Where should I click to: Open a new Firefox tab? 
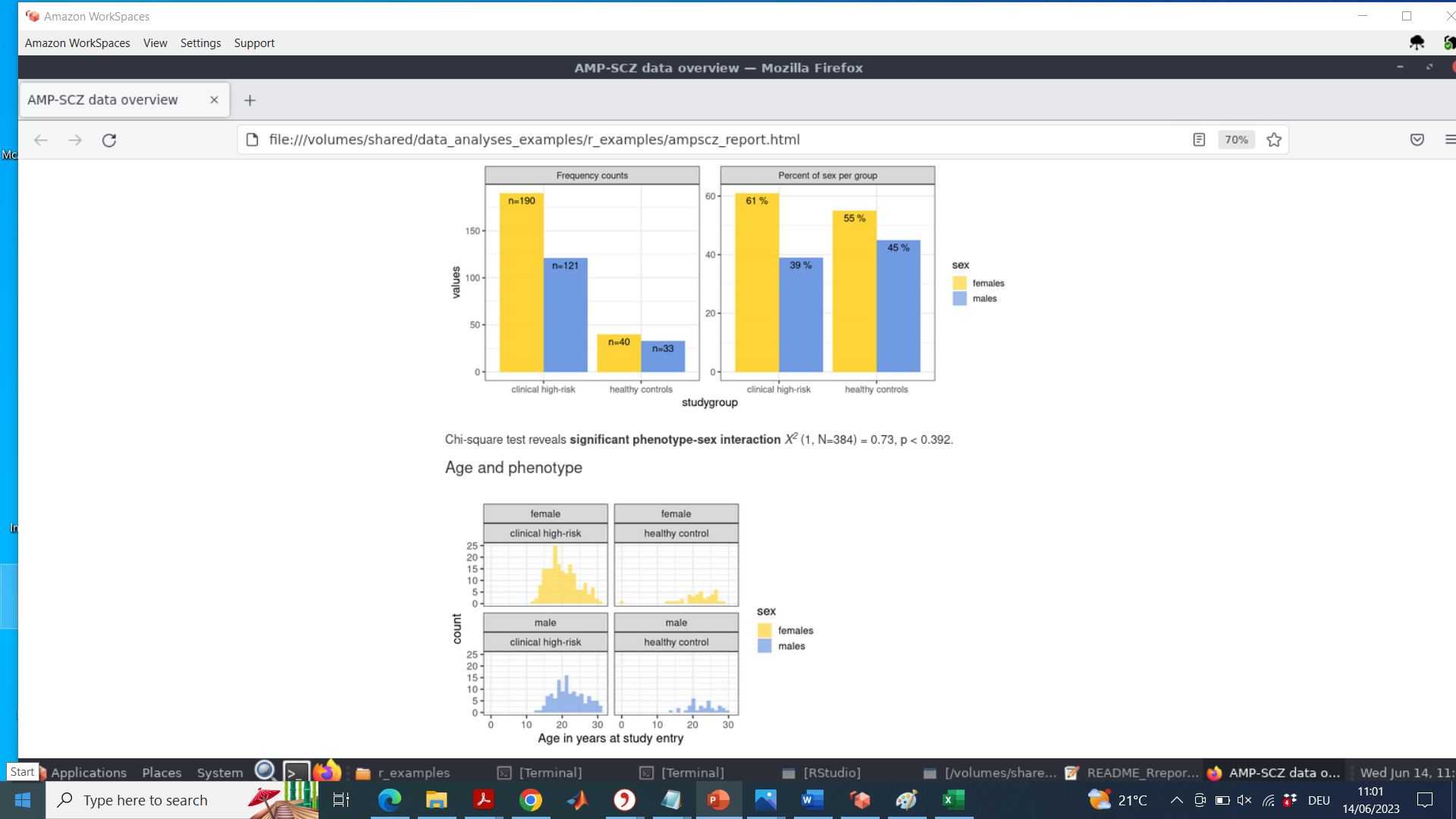click(x=249, y=100)
